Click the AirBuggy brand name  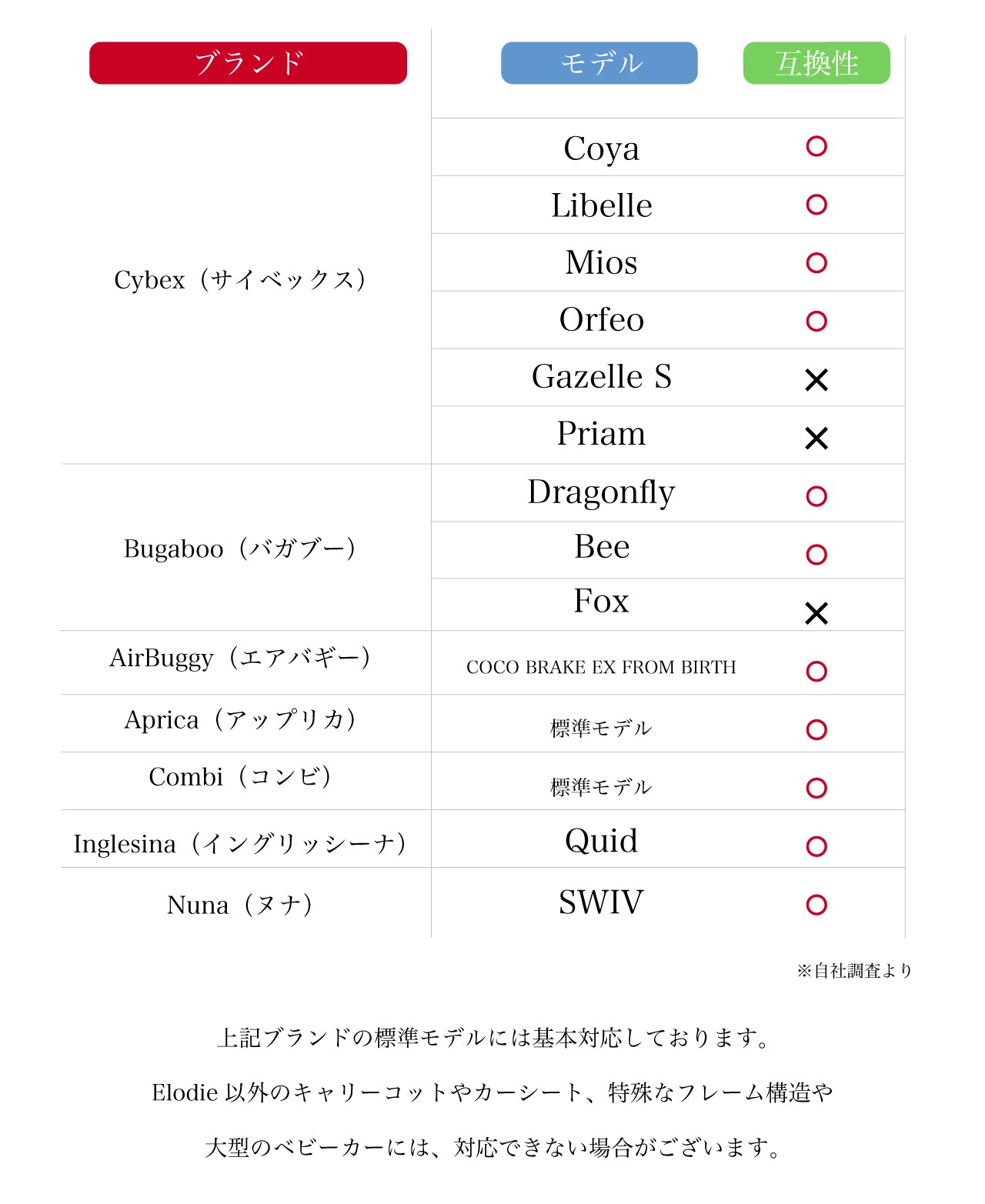[239, 659]
